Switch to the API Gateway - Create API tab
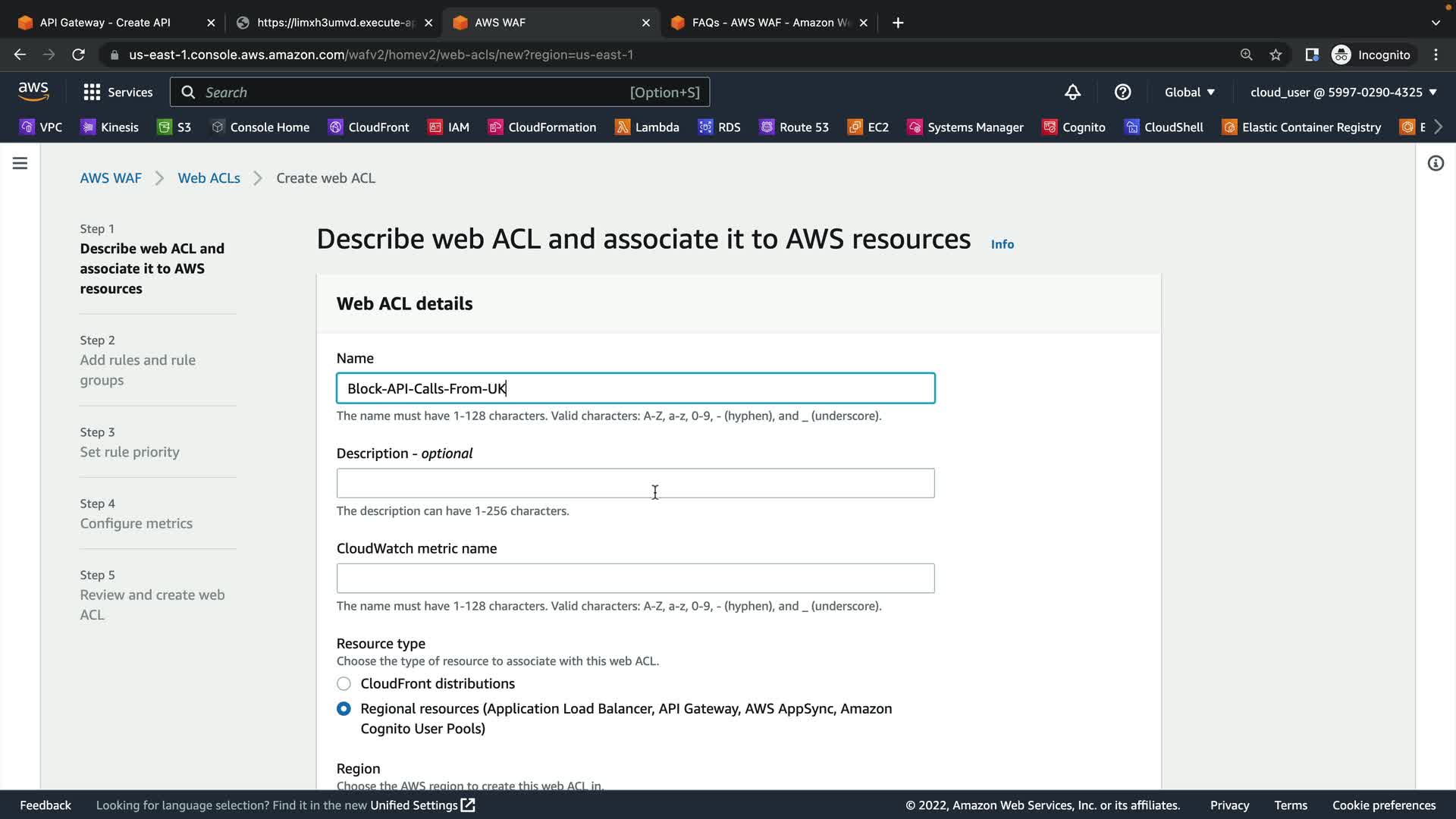This screenshot has height=819, width=1456. pos(105,23)
